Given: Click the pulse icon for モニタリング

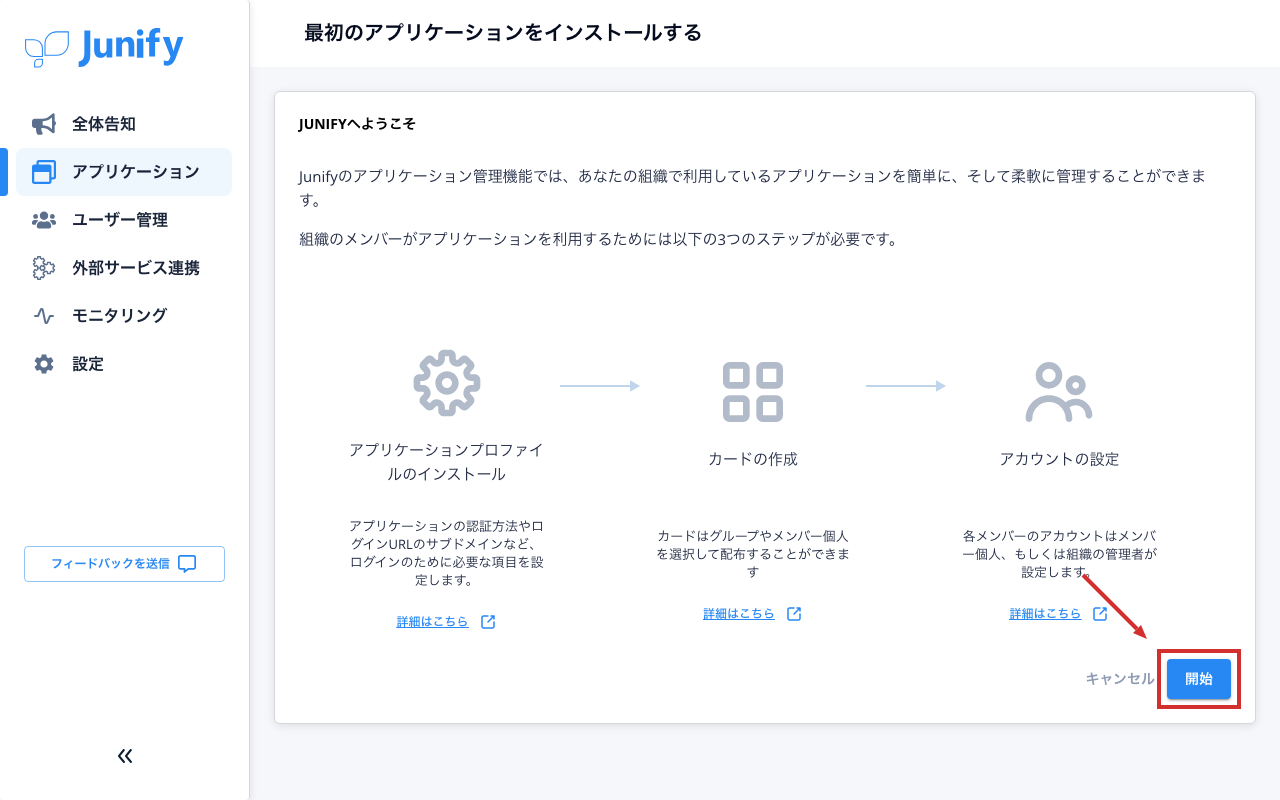Looking at the screenshot, I should tap(44, 316).
